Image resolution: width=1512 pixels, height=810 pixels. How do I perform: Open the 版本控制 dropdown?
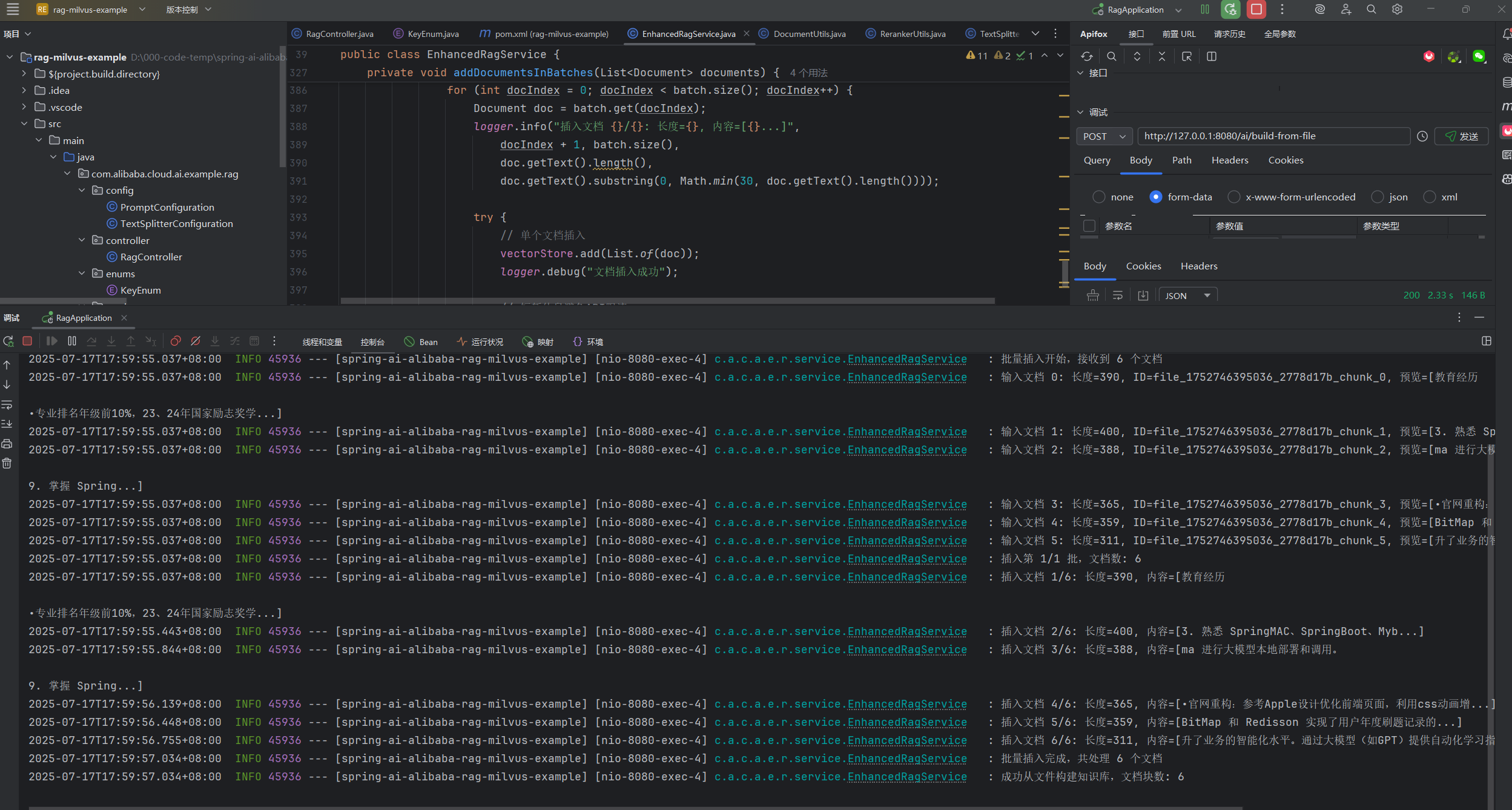pos(188,10)
